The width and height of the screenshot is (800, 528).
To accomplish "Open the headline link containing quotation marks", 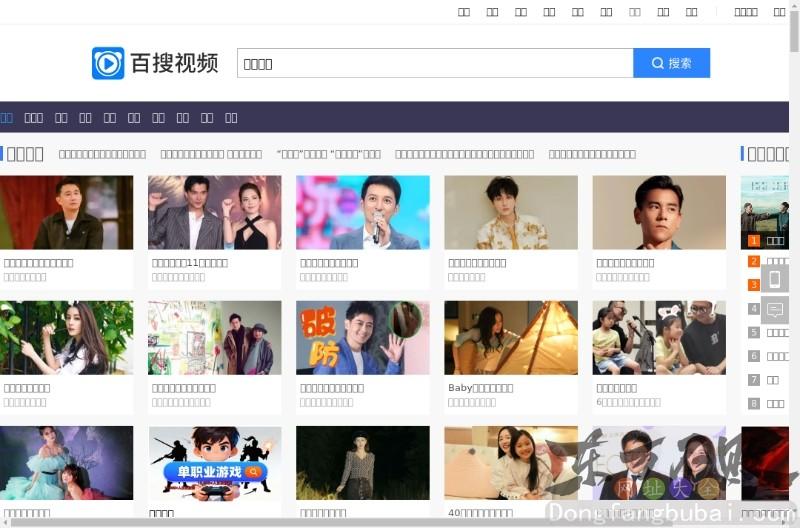I will coord(328,154).
